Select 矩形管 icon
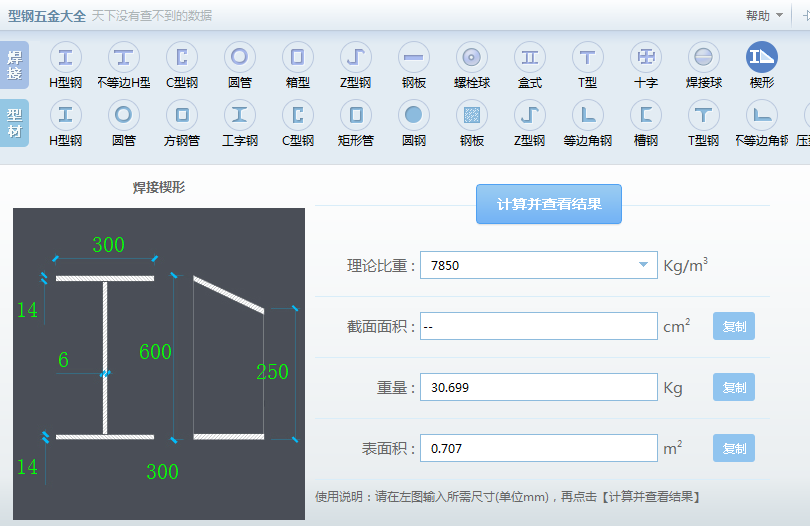The image size is (810, 526). click(355, 115)
